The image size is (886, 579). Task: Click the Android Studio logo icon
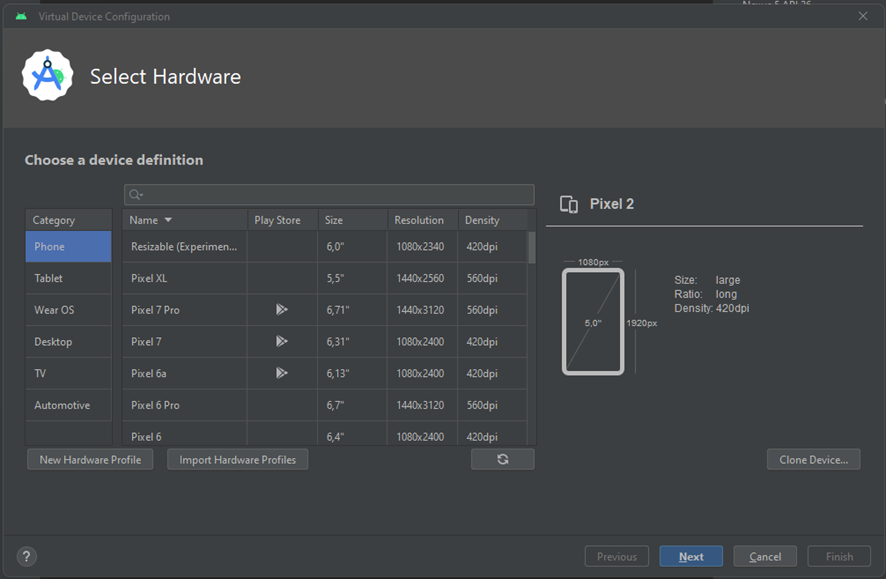tap(47, 76)
